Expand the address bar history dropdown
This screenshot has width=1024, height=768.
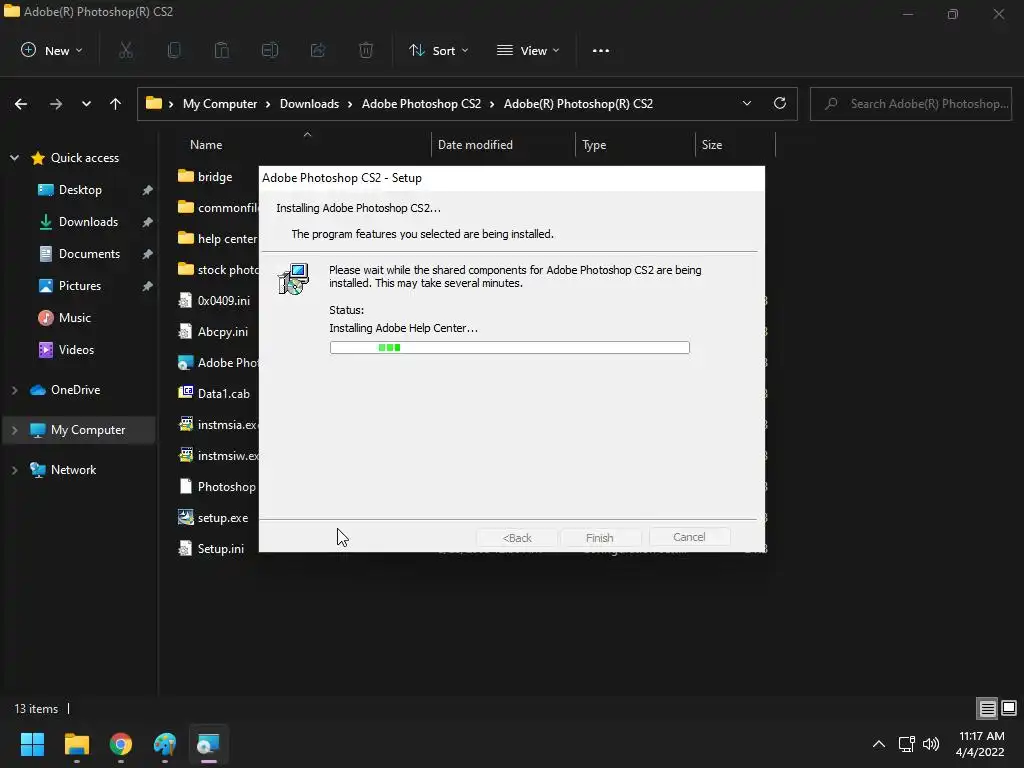tap(747, 103)
